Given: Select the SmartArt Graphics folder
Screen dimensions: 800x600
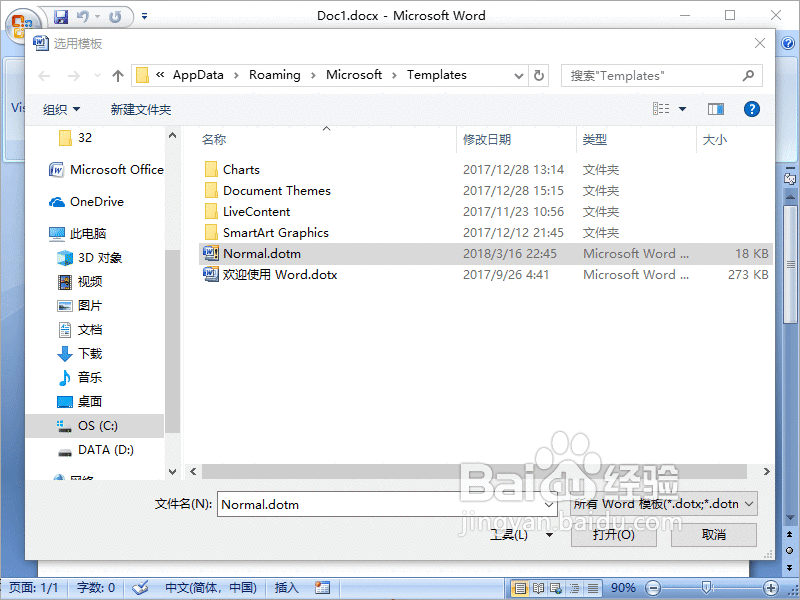Looking at the screenshot, I should point(485,233).
